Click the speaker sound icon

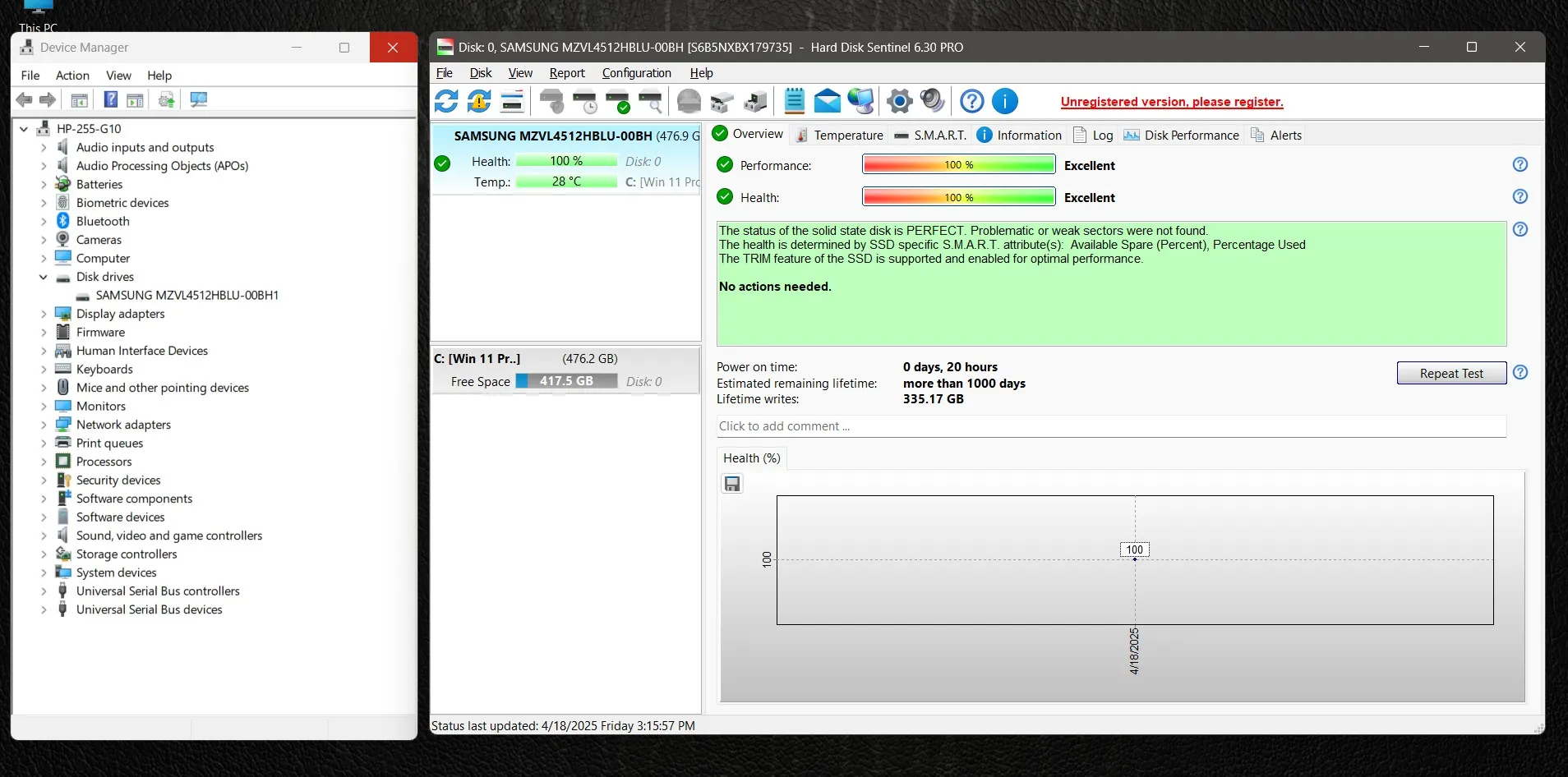tap(932, 101)
